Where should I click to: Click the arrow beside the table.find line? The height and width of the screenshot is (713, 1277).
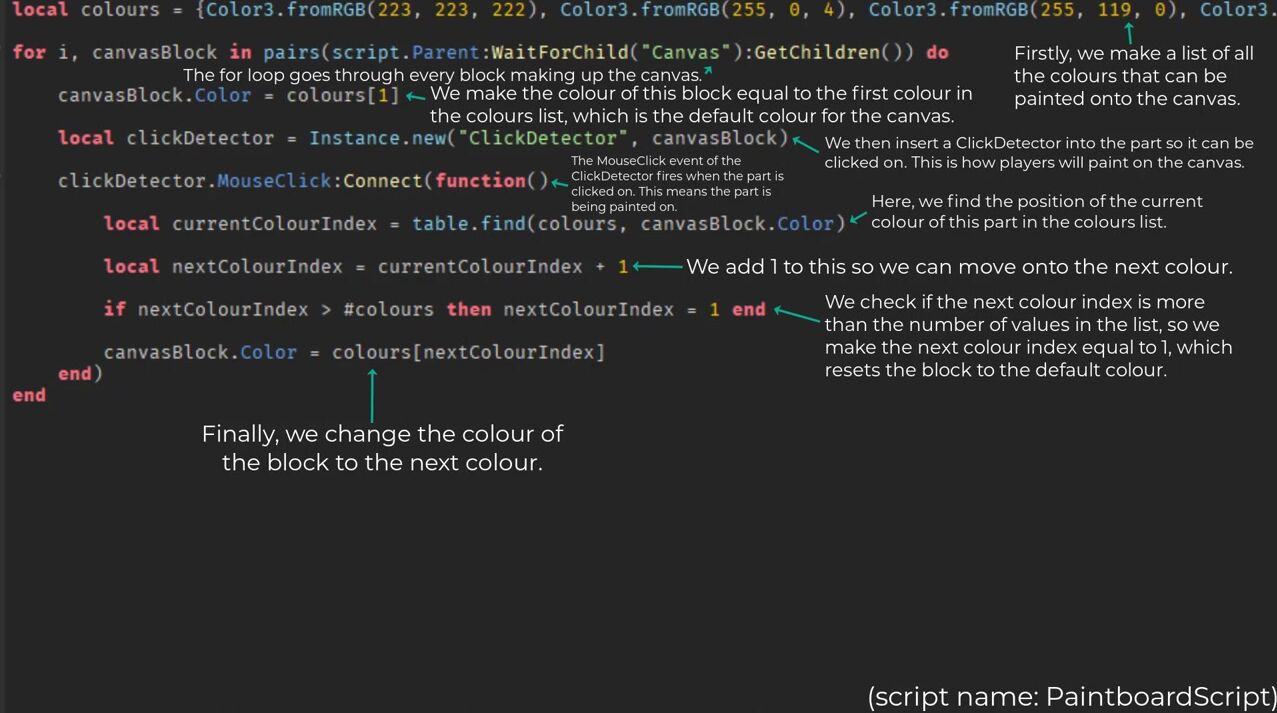[x=857, y=218]
